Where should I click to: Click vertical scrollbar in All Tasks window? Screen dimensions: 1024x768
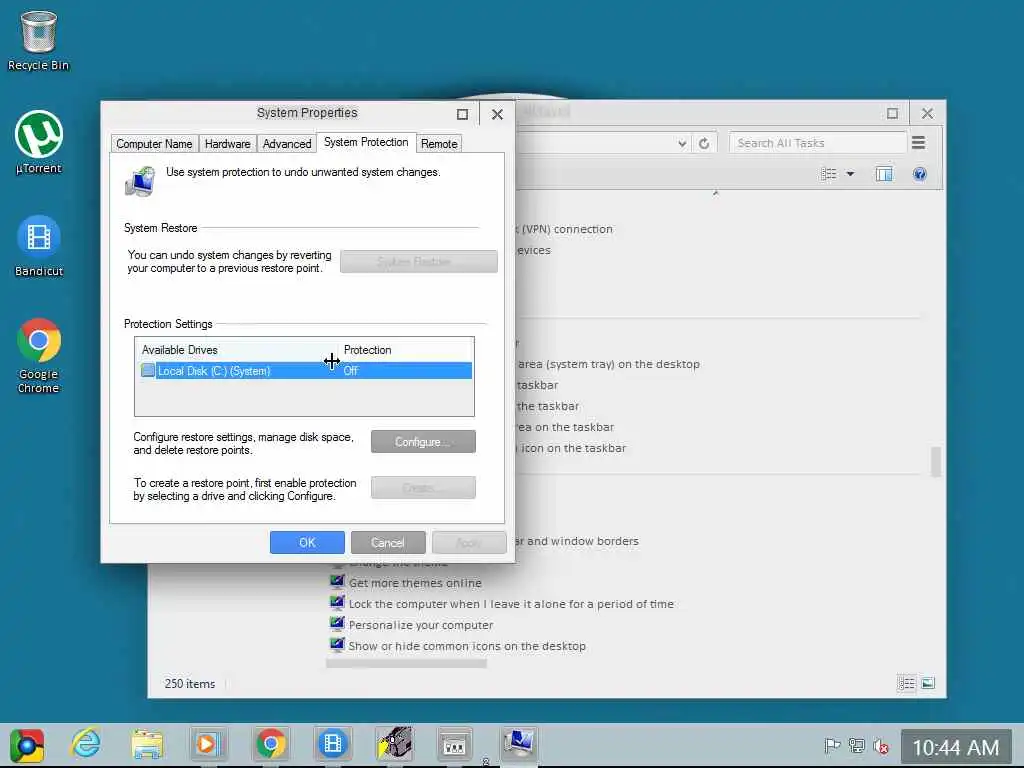(x=936, y=462)
